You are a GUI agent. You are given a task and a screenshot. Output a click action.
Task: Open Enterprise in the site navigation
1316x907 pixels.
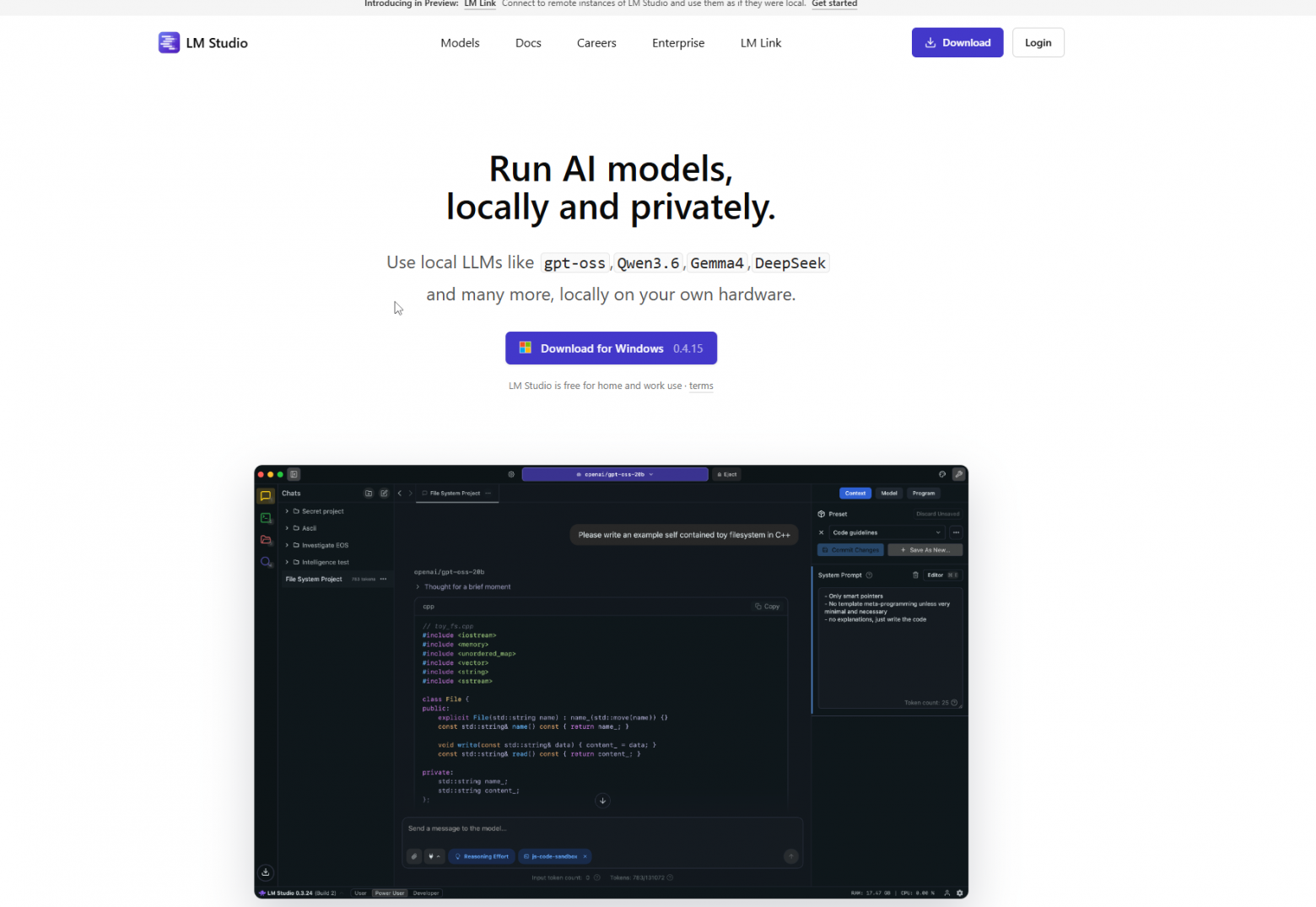[x=678, y=43]
